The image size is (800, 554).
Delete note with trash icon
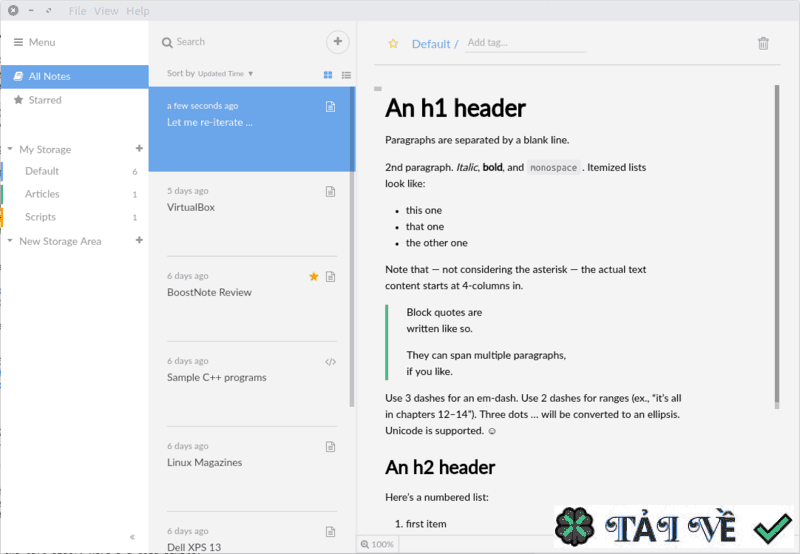click(763, 44)
